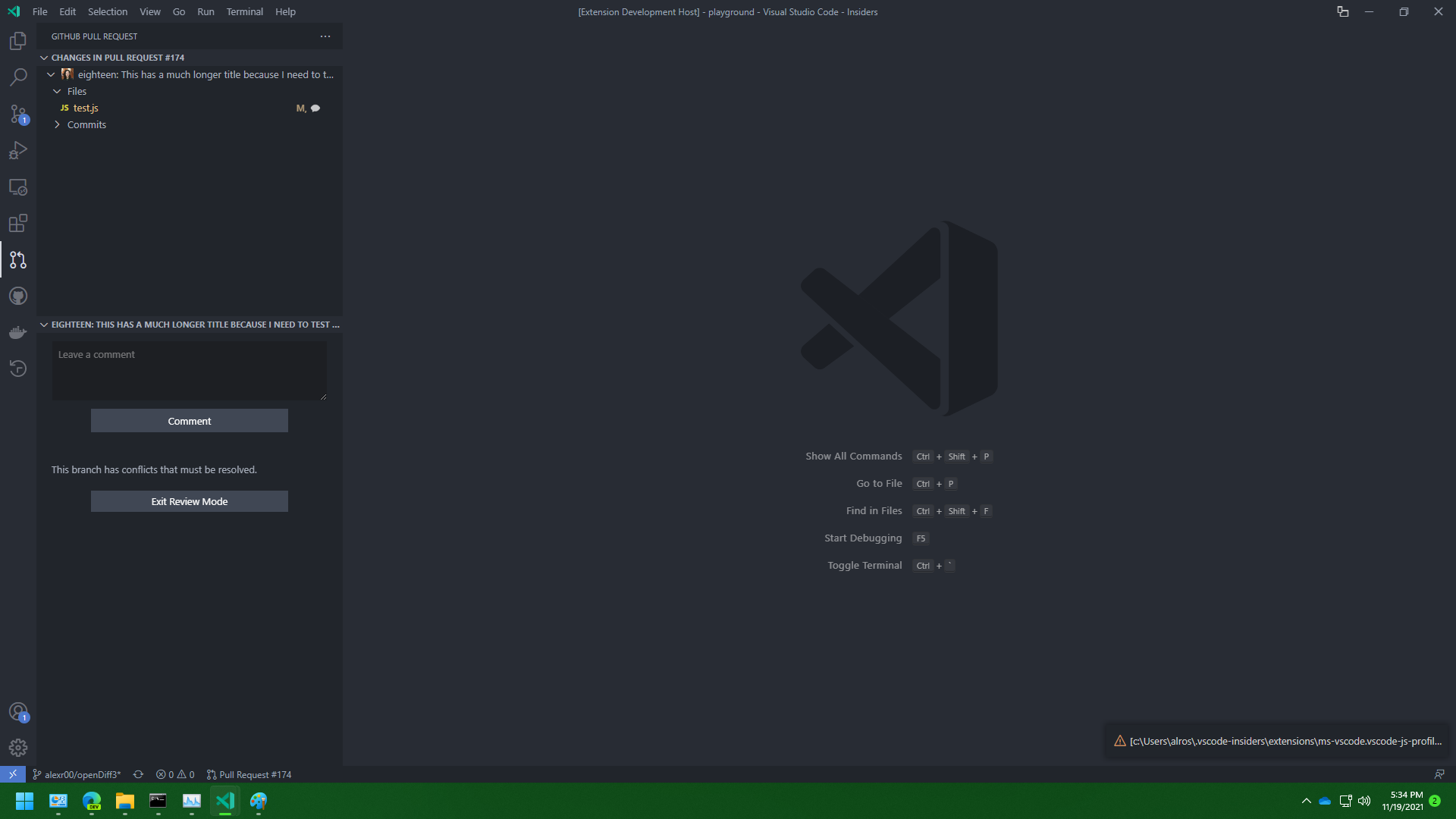Open errors and warnings count in status bar
This screenshot has width=1456, height=819.
click(x=175, y=774)
